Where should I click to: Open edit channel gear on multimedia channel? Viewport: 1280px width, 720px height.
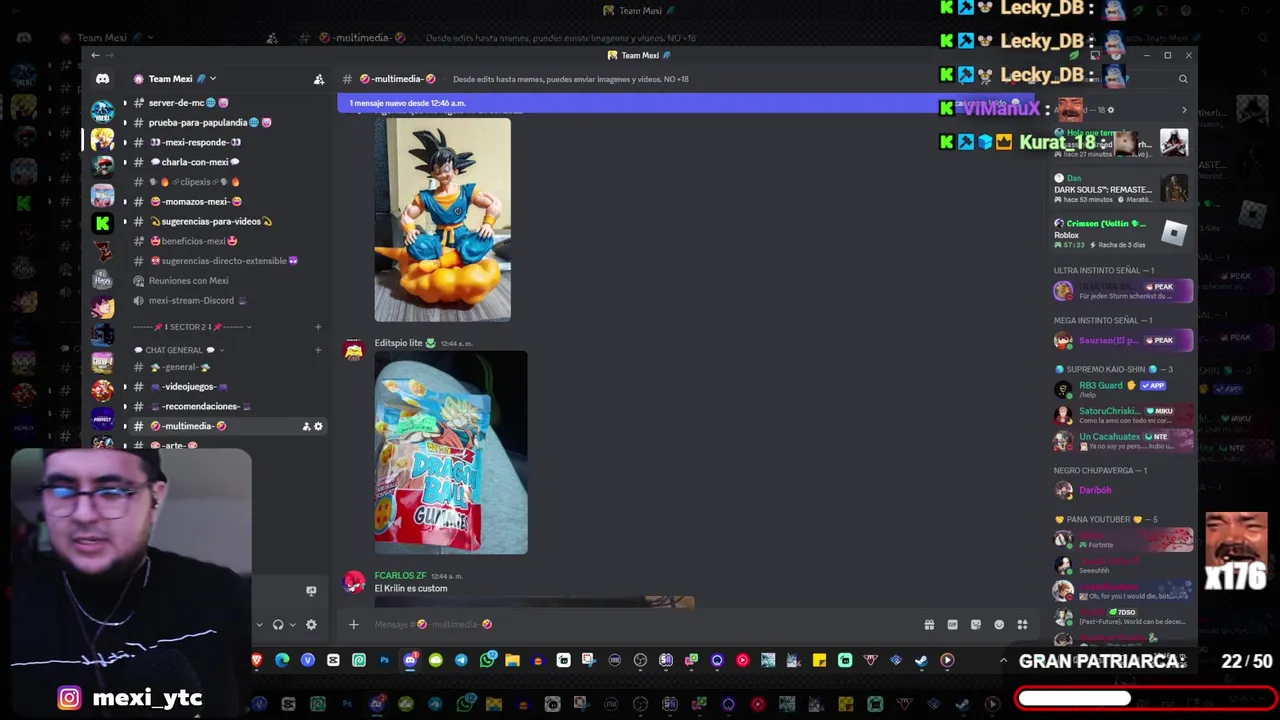coord(319,426)
